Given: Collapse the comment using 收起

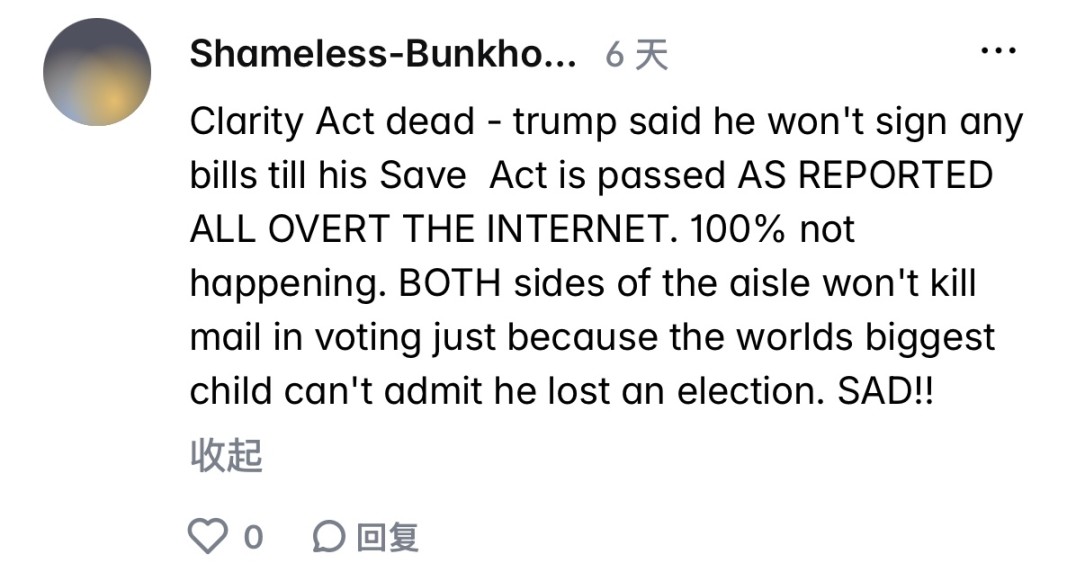Looking at the screenshot, I should [x=226, y=456].
